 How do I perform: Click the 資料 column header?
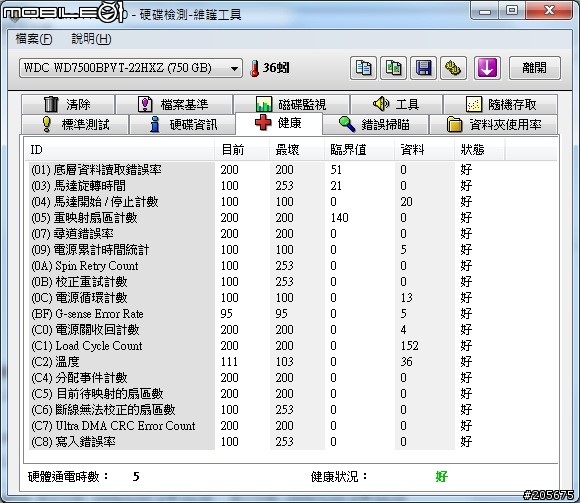pyautogui.click(x=424, y=150)
